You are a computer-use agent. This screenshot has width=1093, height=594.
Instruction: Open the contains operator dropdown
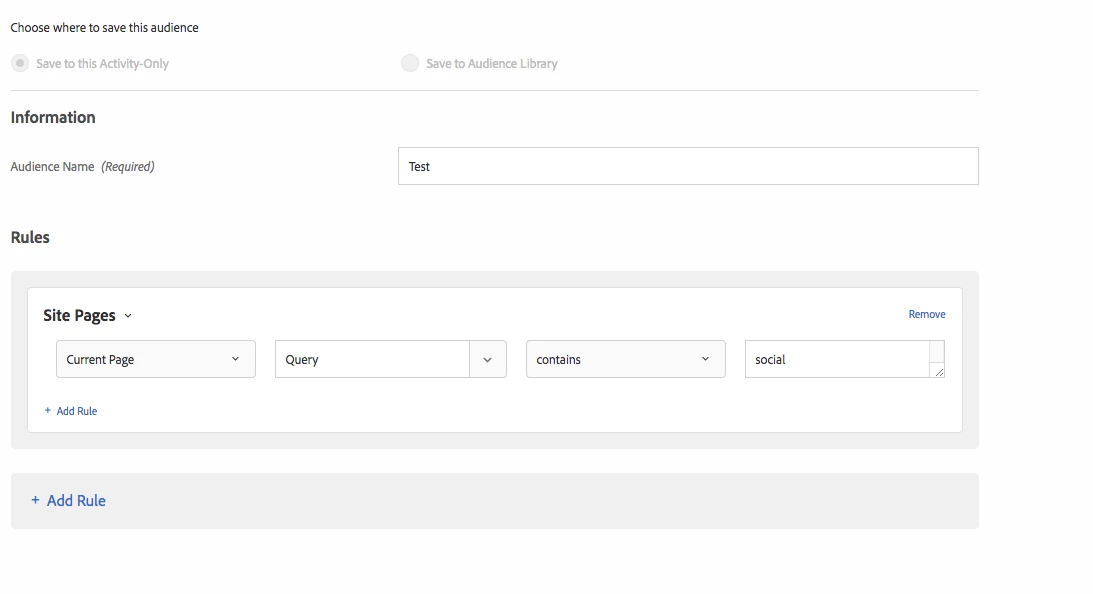625,359
